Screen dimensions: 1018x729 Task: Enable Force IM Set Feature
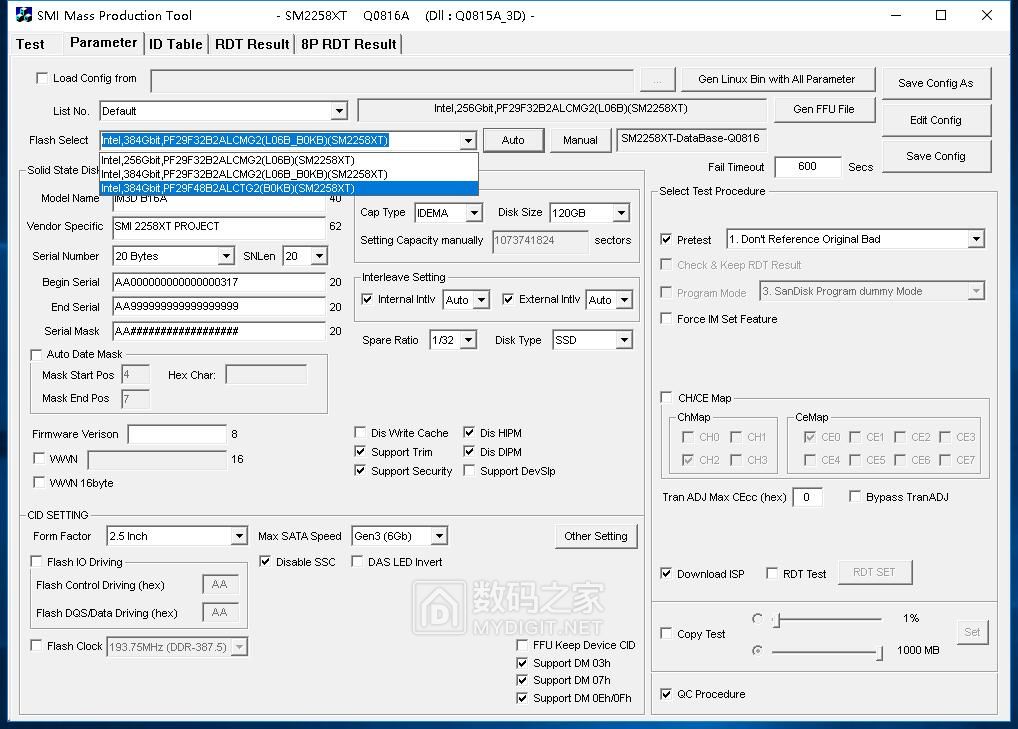(666, 319)
